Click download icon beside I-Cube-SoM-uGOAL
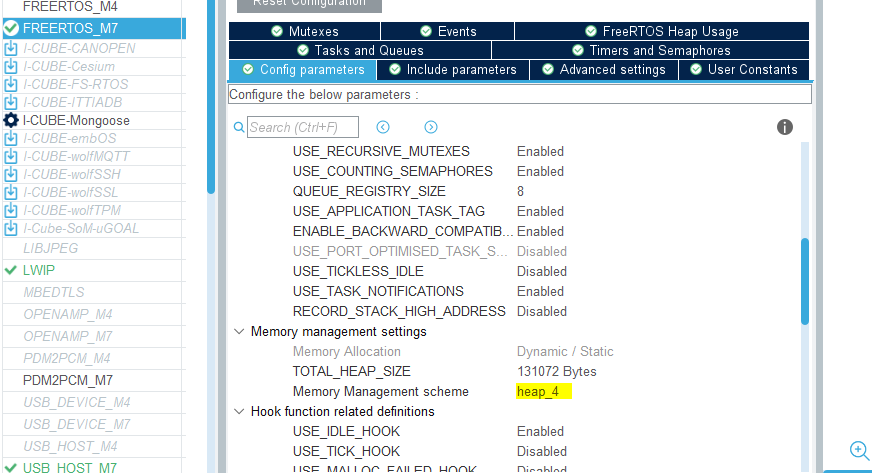Screen dimensions: 872x473 11,228
